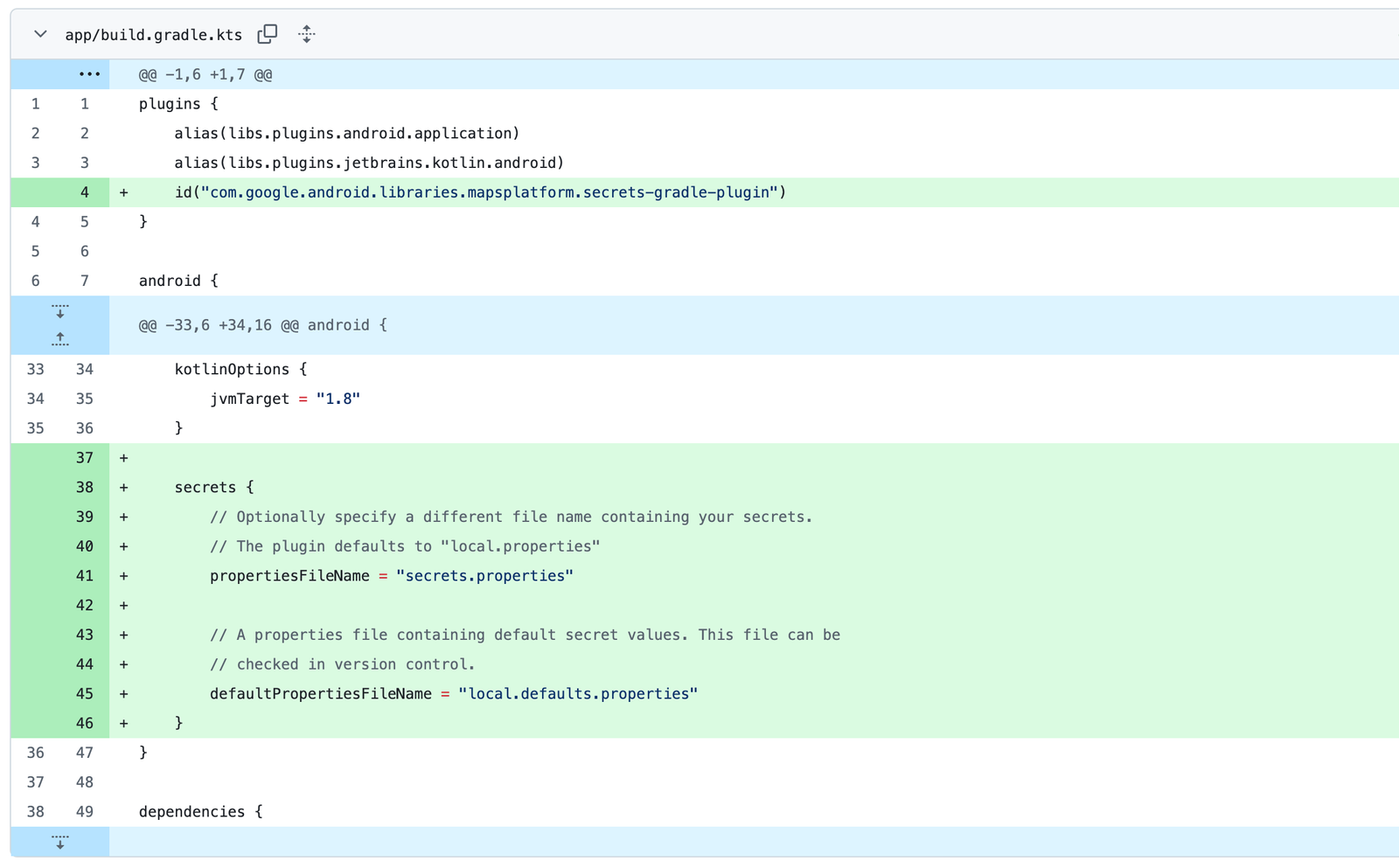Click the three-dots expand icon above line 1
This screenshot has width=1399, height=868.
click(89, 74)
